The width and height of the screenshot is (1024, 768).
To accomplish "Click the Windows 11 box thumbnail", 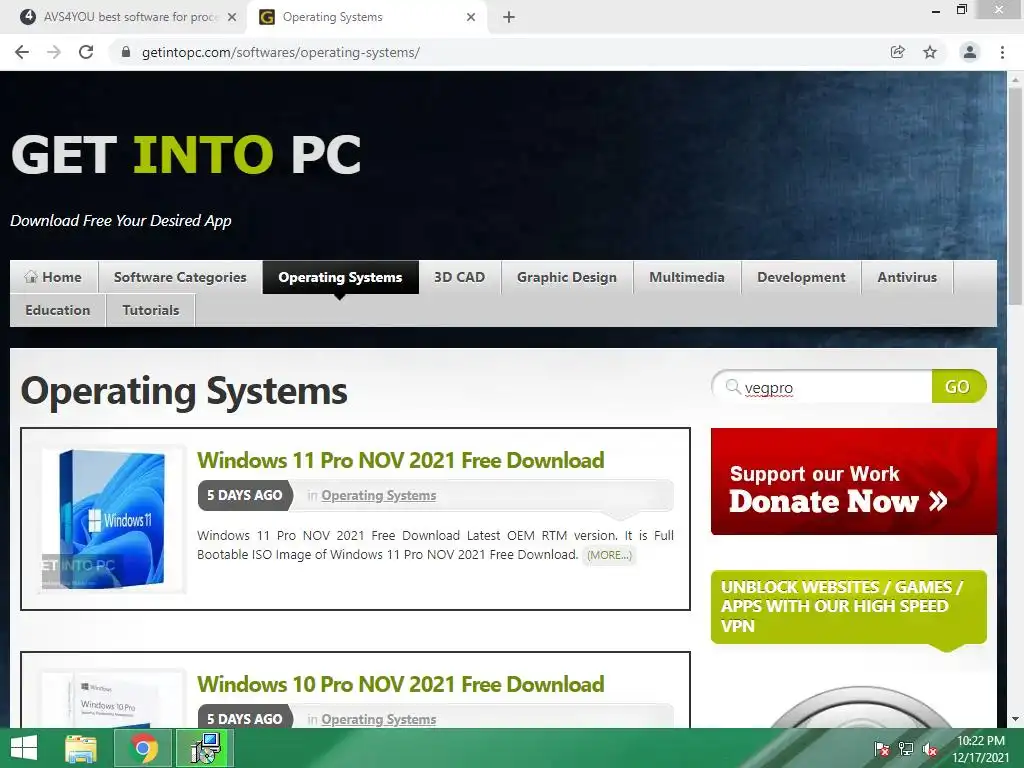I will pyautogui.click(x=113, y=519).
